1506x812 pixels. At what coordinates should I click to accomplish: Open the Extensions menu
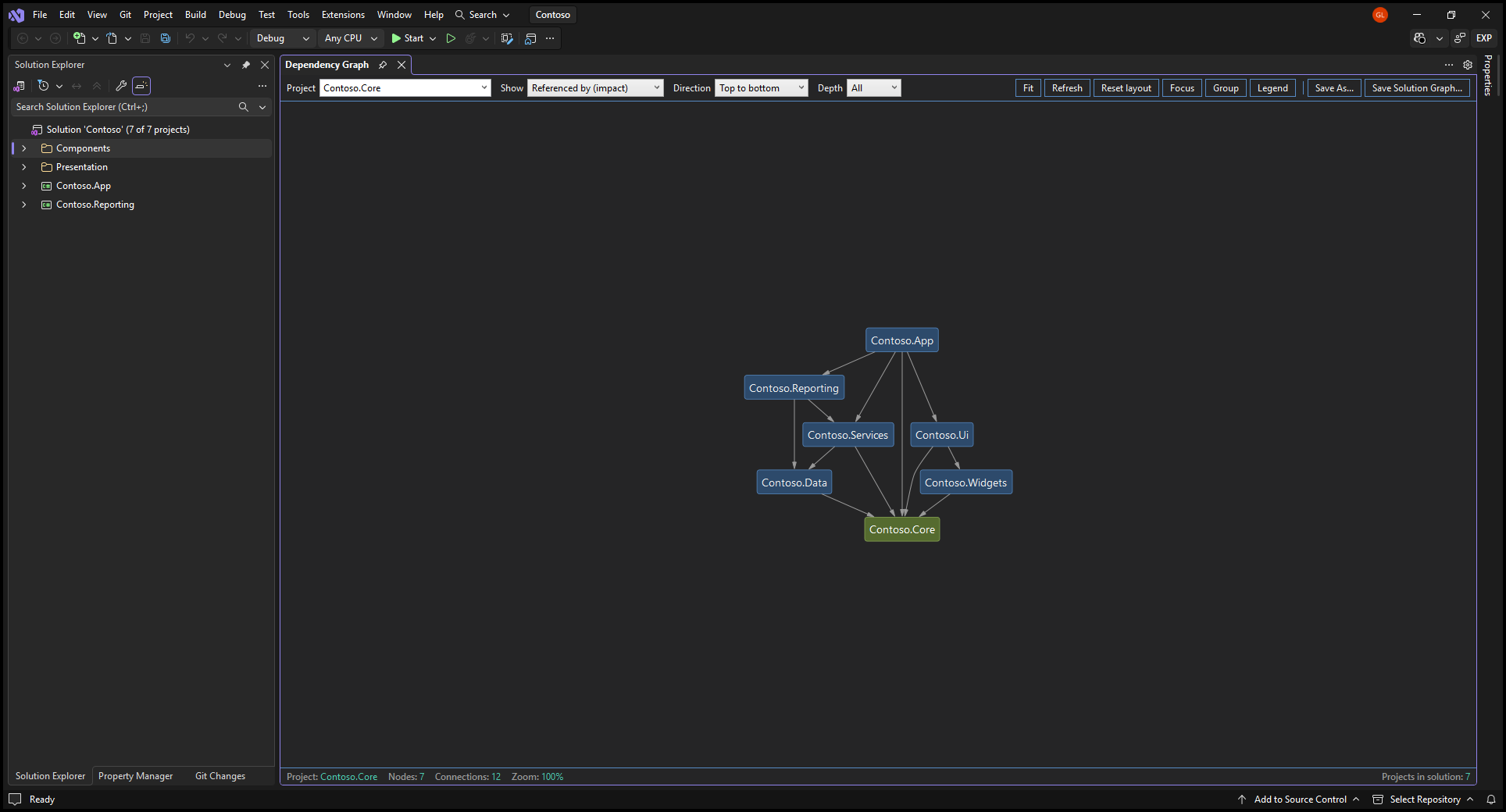point(343,15)
